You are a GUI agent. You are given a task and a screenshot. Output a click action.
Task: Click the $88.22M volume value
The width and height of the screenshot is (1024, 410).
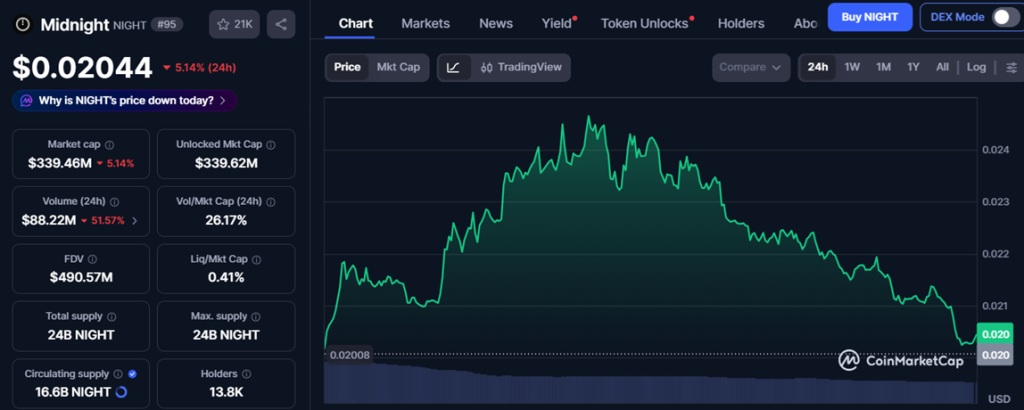(x=50, y=221)
